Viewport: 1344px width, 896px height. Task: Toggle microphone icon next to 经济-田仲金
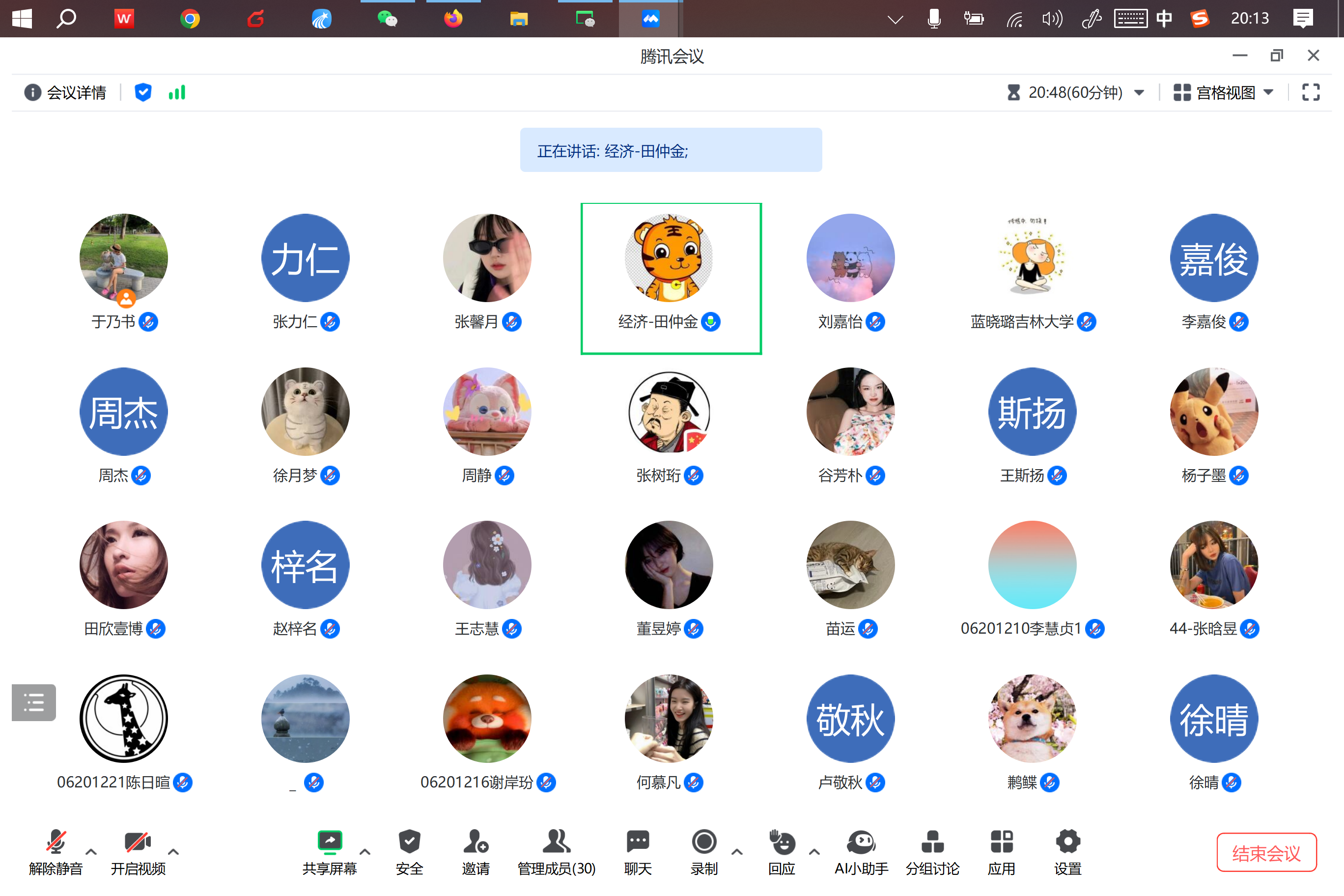[x=710, y=322]
